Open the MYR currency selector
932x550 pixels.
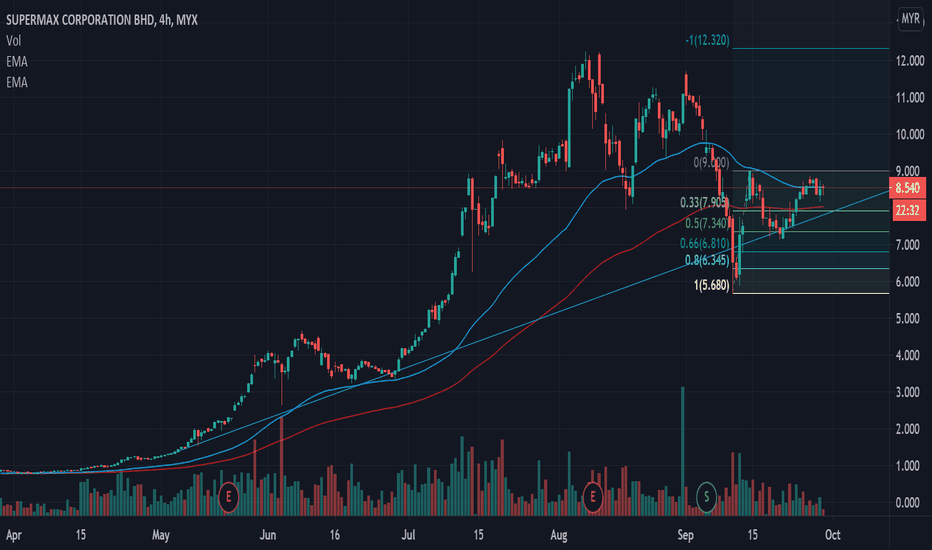(910, 18)
